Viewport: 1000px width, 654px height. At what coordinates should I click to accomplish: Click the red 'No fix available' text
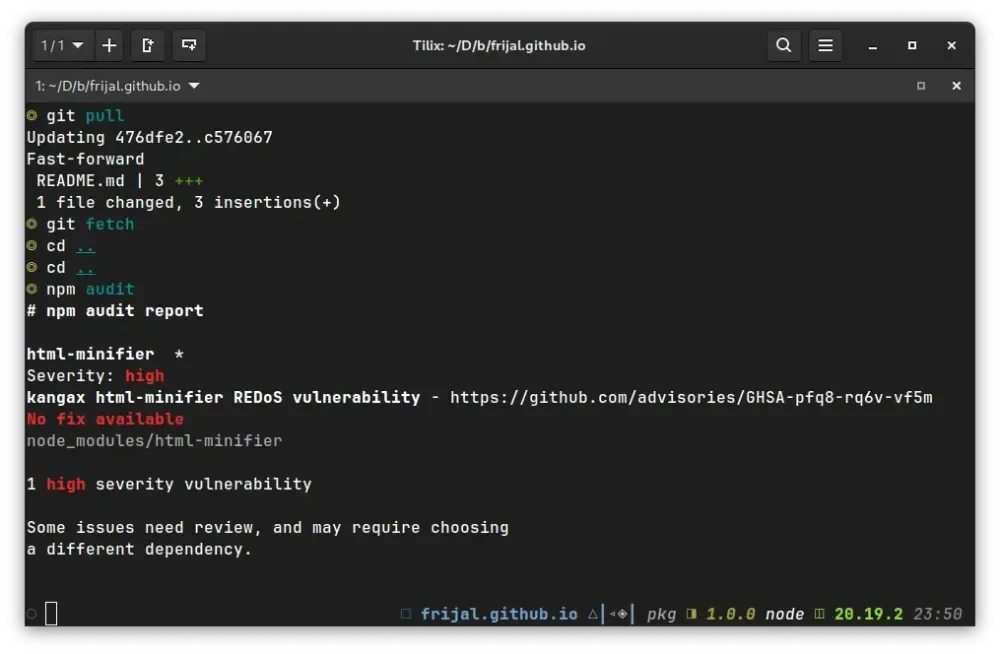105,419
